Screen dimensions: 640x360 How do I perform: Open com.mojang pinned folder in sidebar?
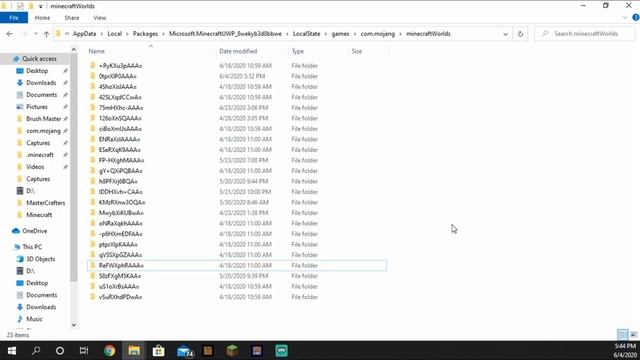pyautogui.click(x=43, y=131)
